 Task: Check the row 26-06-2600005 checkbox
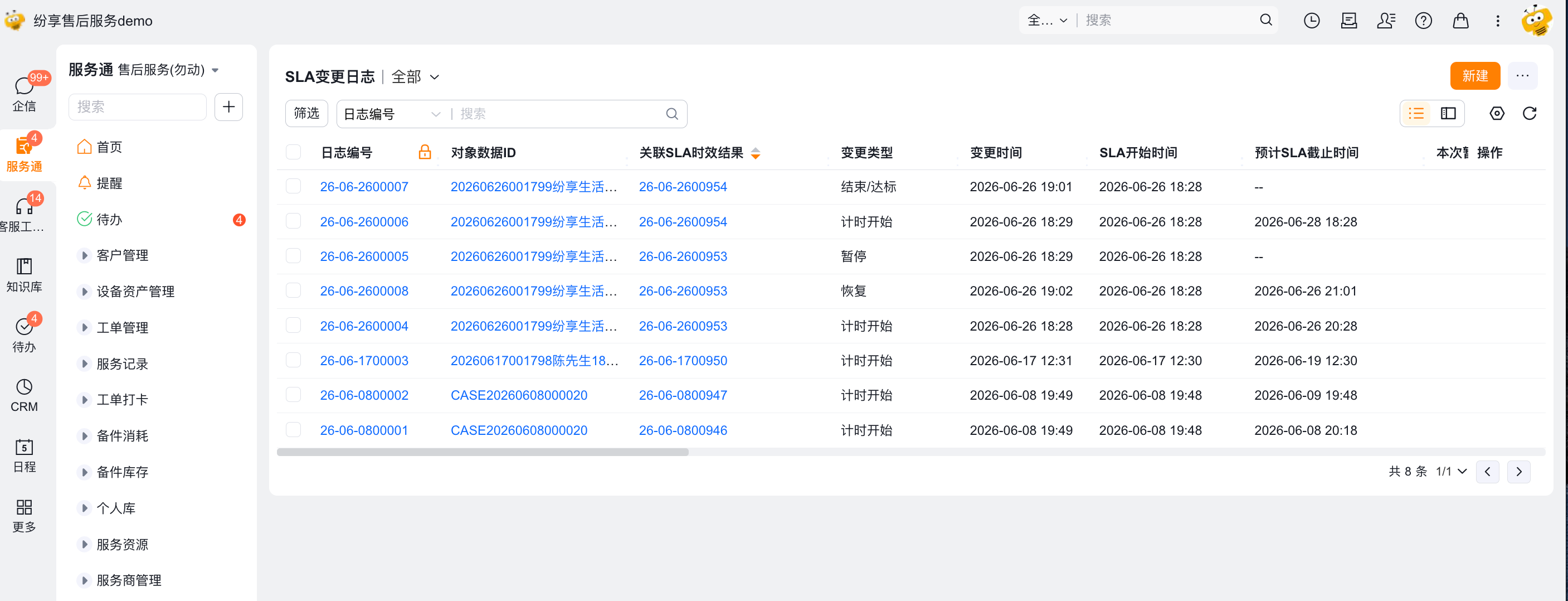point(294,256)
